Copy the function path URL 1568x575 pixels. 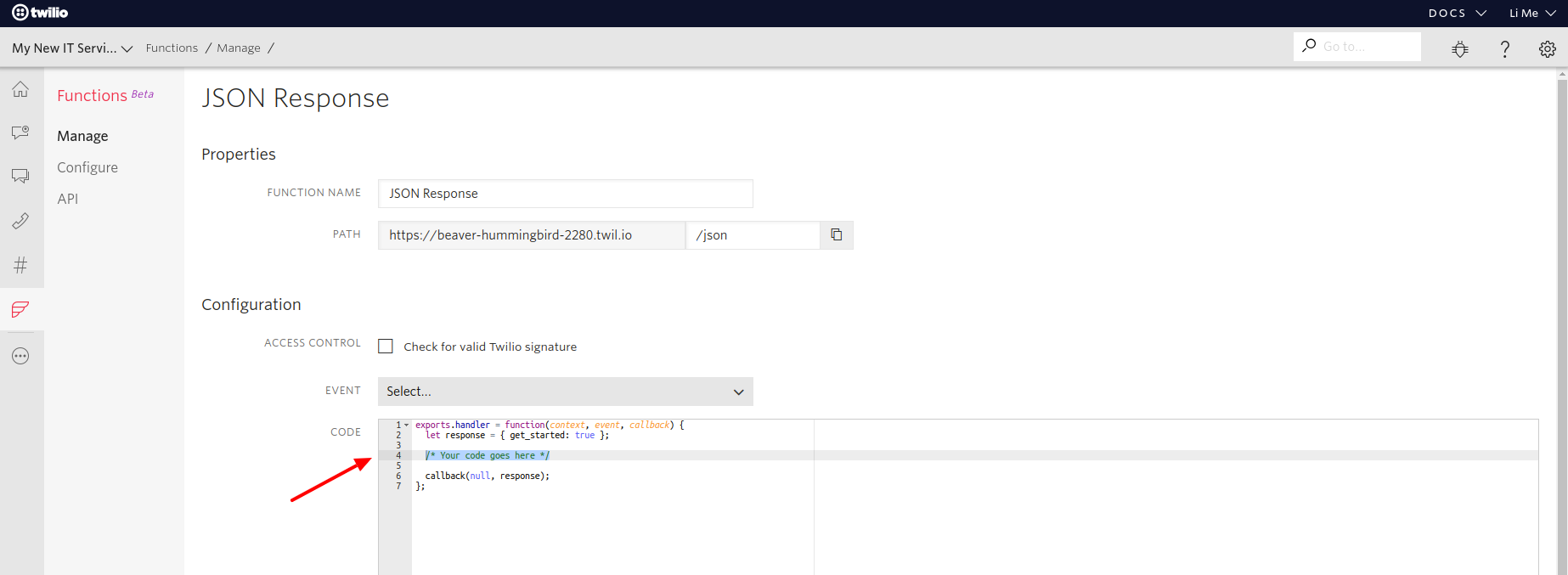(837, 235)
